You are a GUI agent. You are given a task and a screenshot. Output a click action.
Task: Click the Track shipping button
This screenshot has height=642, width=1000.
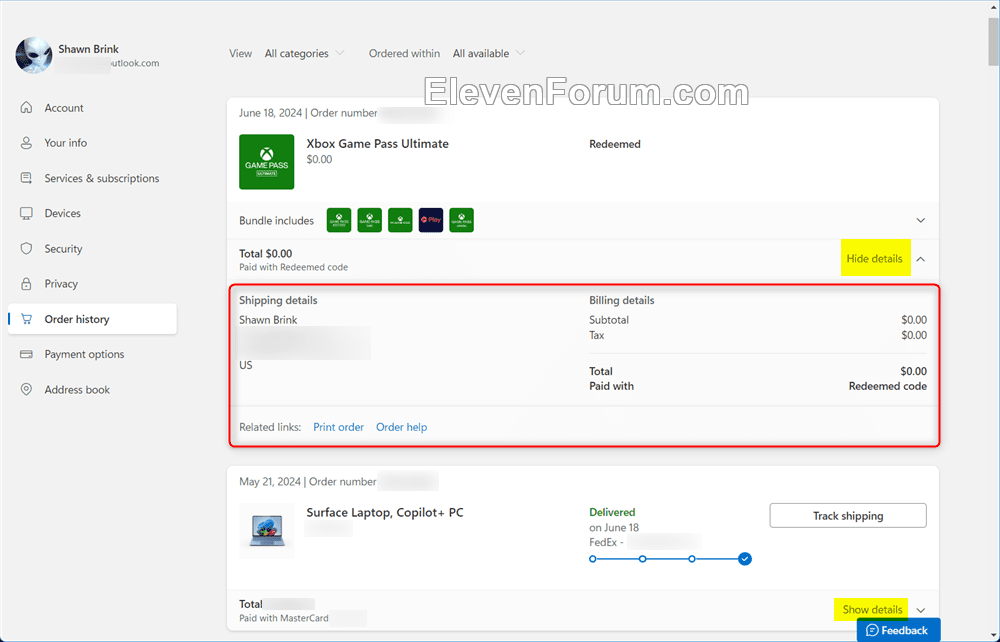click(848, 516)
